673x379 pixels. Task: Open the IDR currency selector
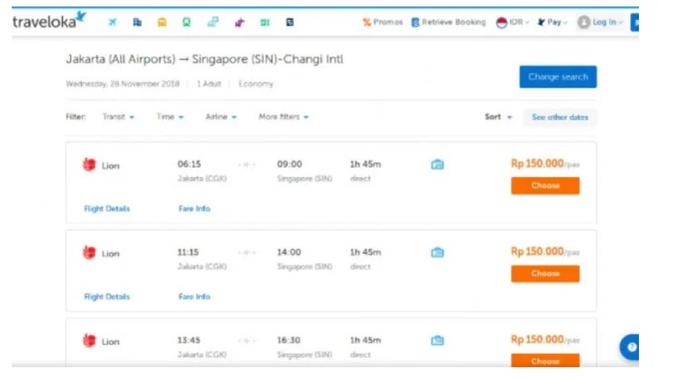pyautogui.click(x=512, y=22)
